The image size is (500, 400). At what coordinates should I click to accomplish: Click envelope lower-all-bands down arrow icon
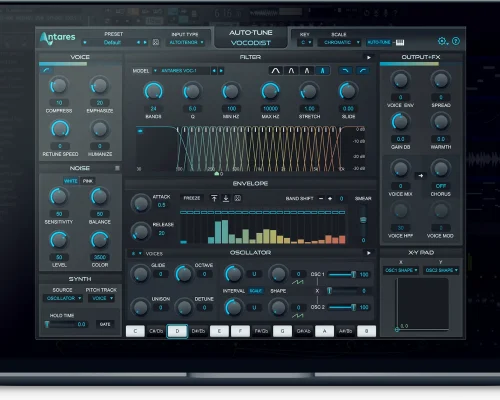pos(226,198)
